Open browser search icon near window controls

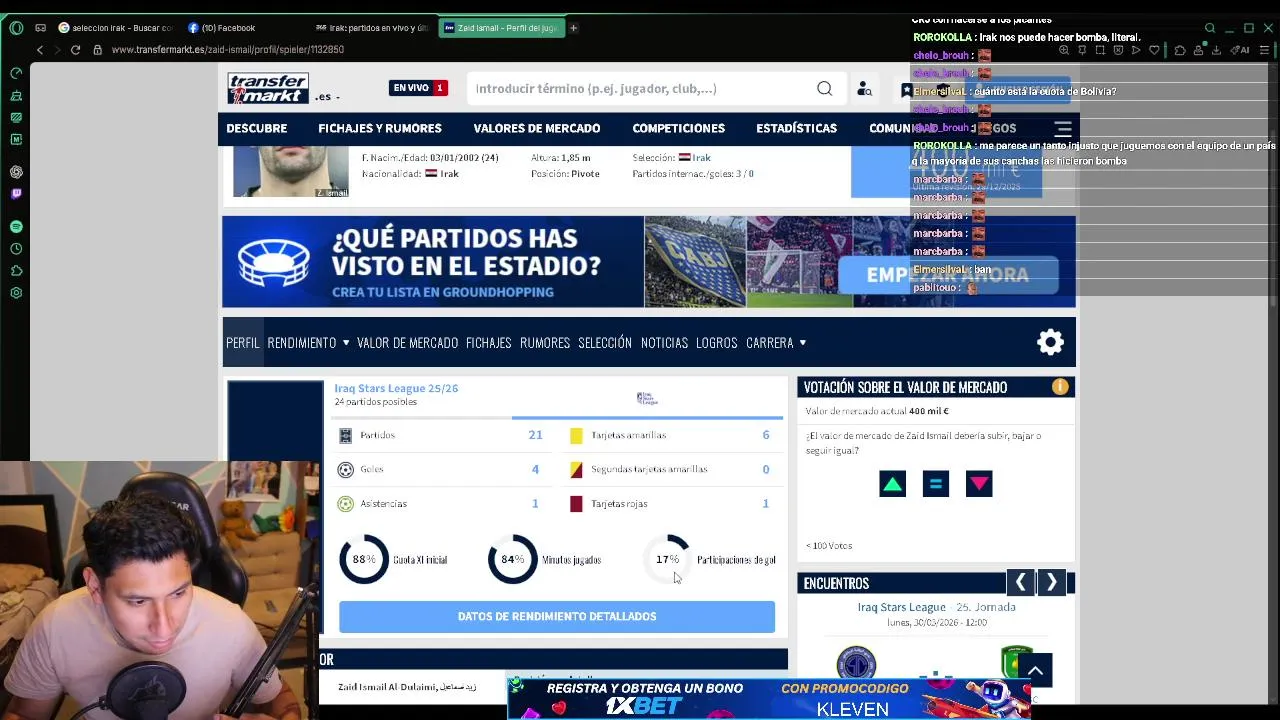point(1210,28)
